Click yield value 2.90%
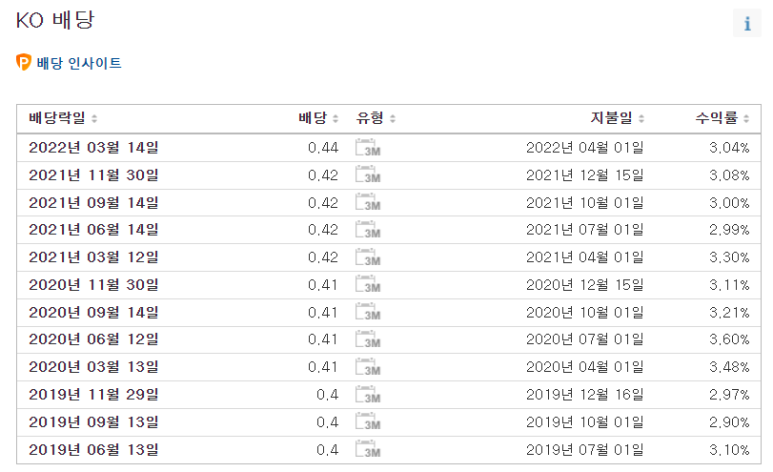Viewport: 773px width, 472px height. pyautogui.click(x=729, y=422)
